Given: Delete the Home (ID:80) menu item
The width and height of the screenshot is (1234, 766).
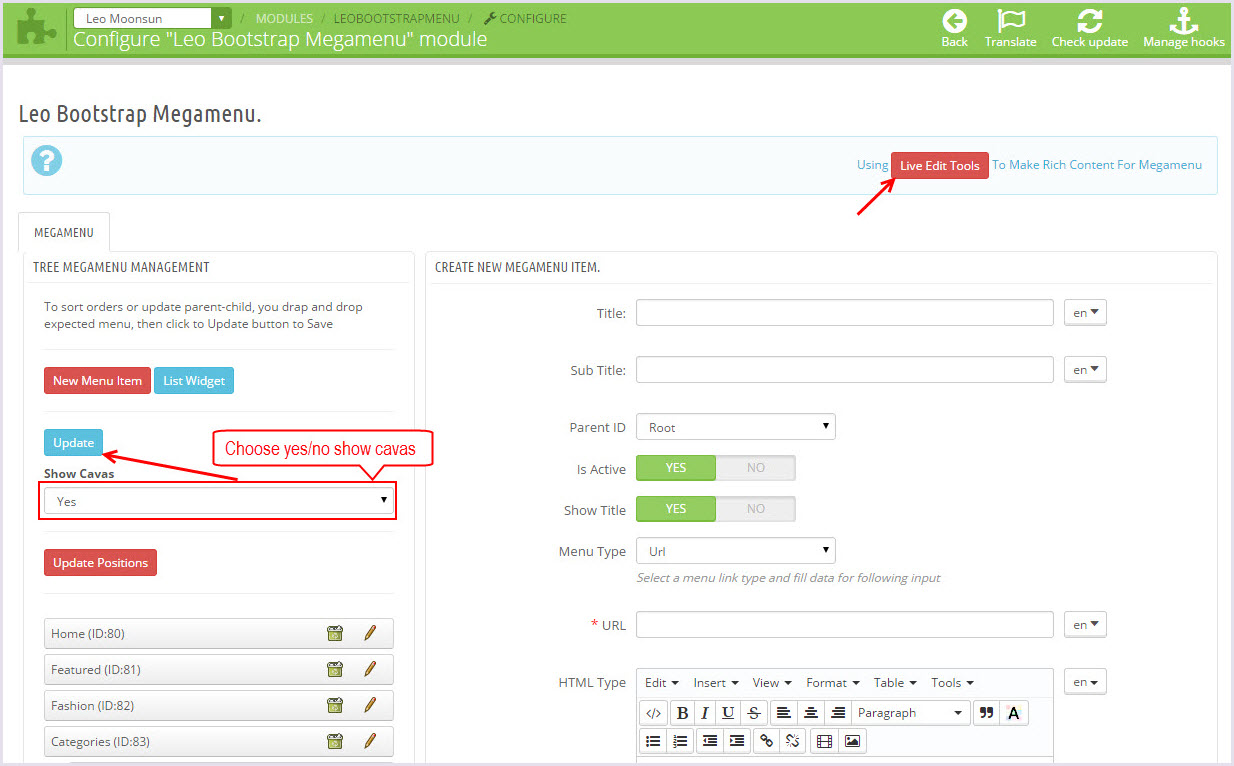Looking at the screenshot, I should click(x=335, y=633).
